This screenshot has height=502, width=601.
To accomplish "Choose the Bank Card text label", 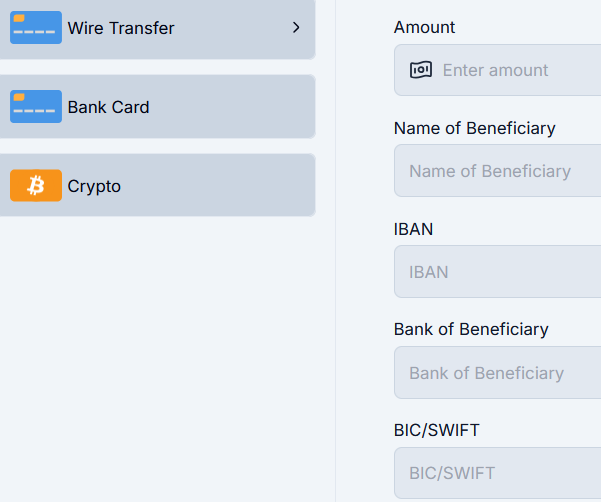I will click(108, 107).
